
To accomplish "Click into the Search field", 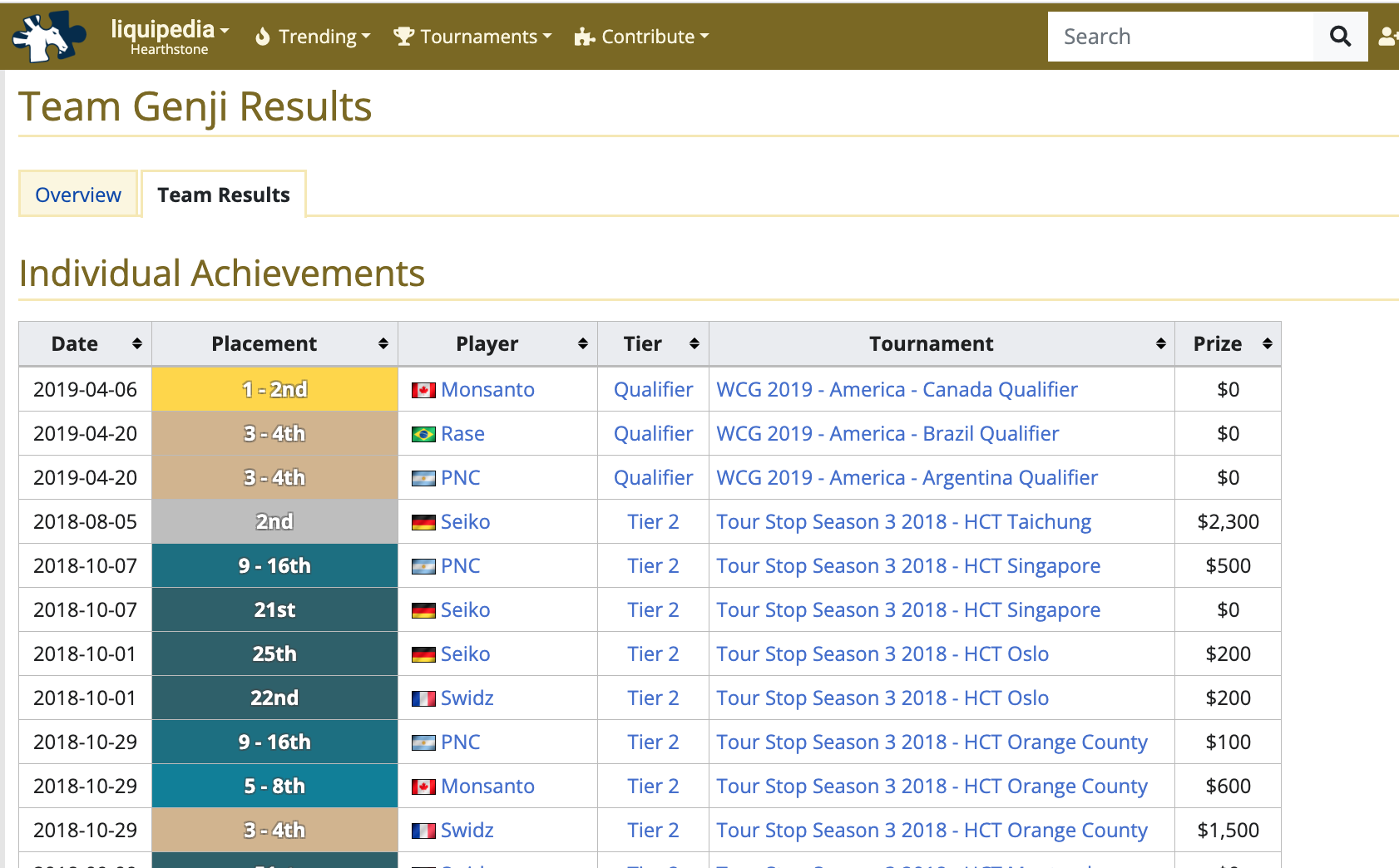I will (x=1180, y=37).
